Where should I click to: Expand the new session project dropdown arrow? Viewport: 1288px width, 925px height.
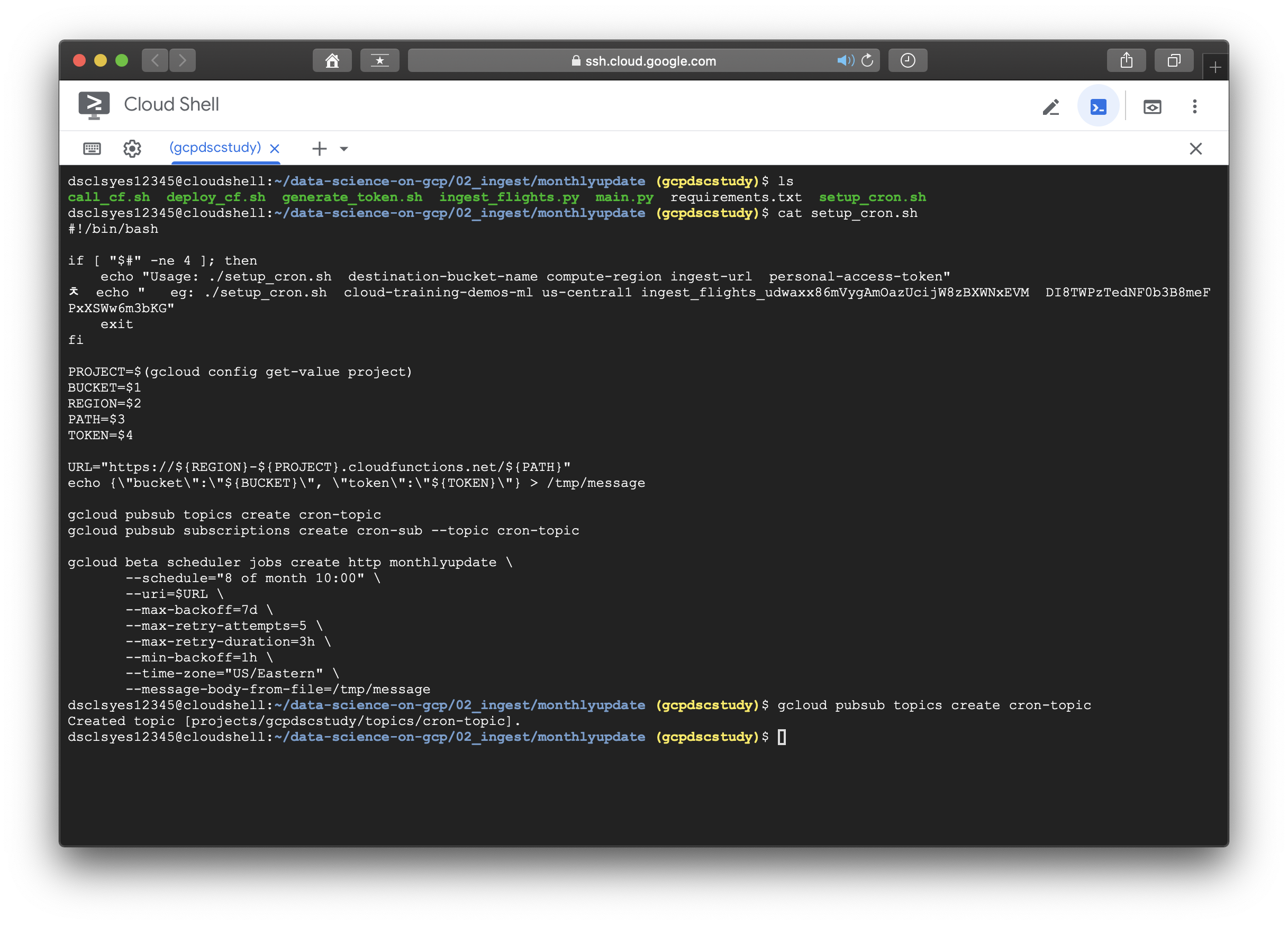(x=343, y=149)
